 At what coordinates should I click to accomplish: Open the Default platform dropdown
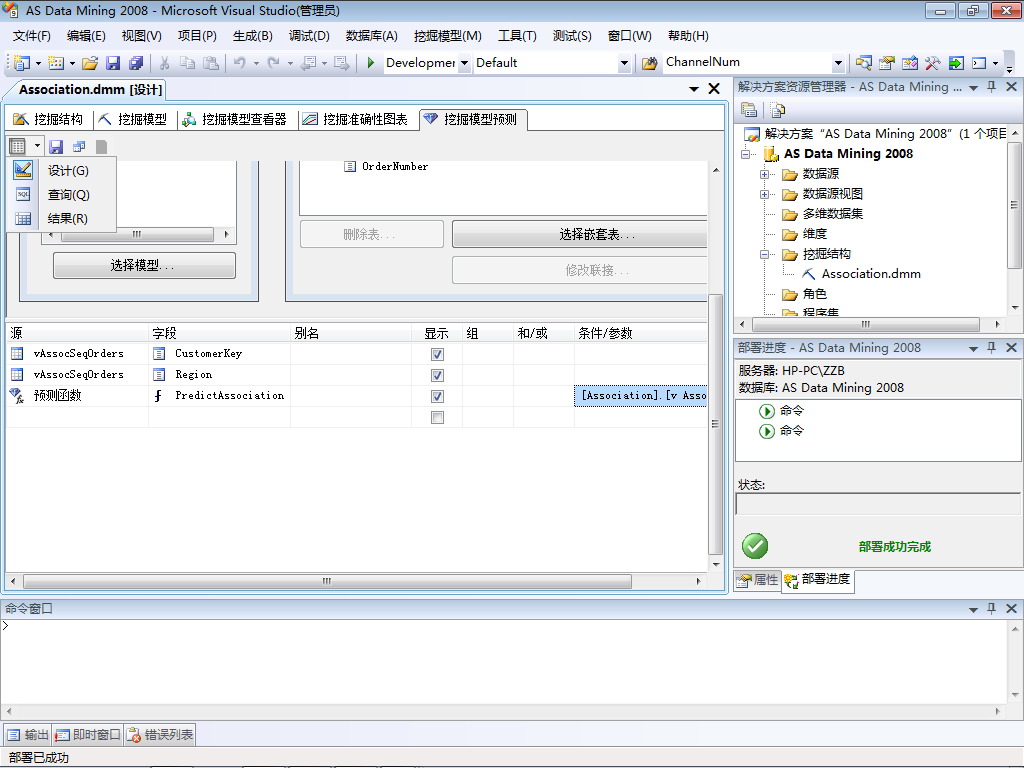[x=624, y=63]
